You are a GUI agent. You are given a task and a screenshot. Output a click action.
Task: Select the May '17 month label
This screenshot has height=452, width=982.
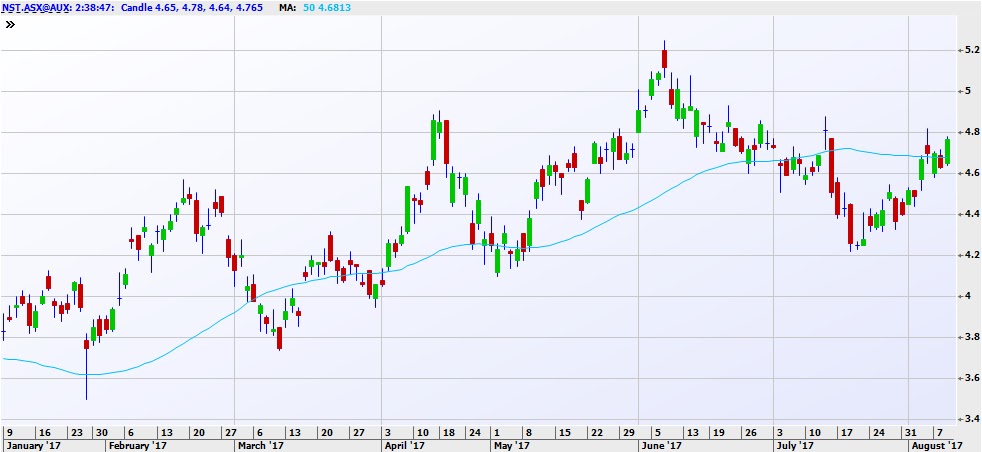512,446
